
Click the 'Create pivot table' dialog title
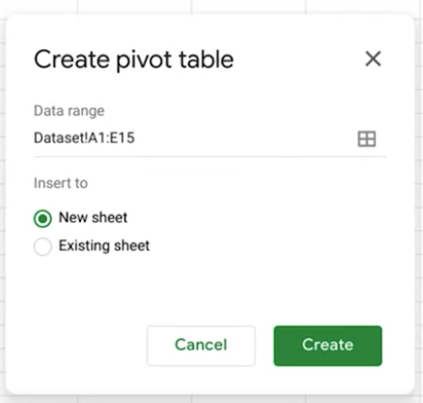point(134,60)
